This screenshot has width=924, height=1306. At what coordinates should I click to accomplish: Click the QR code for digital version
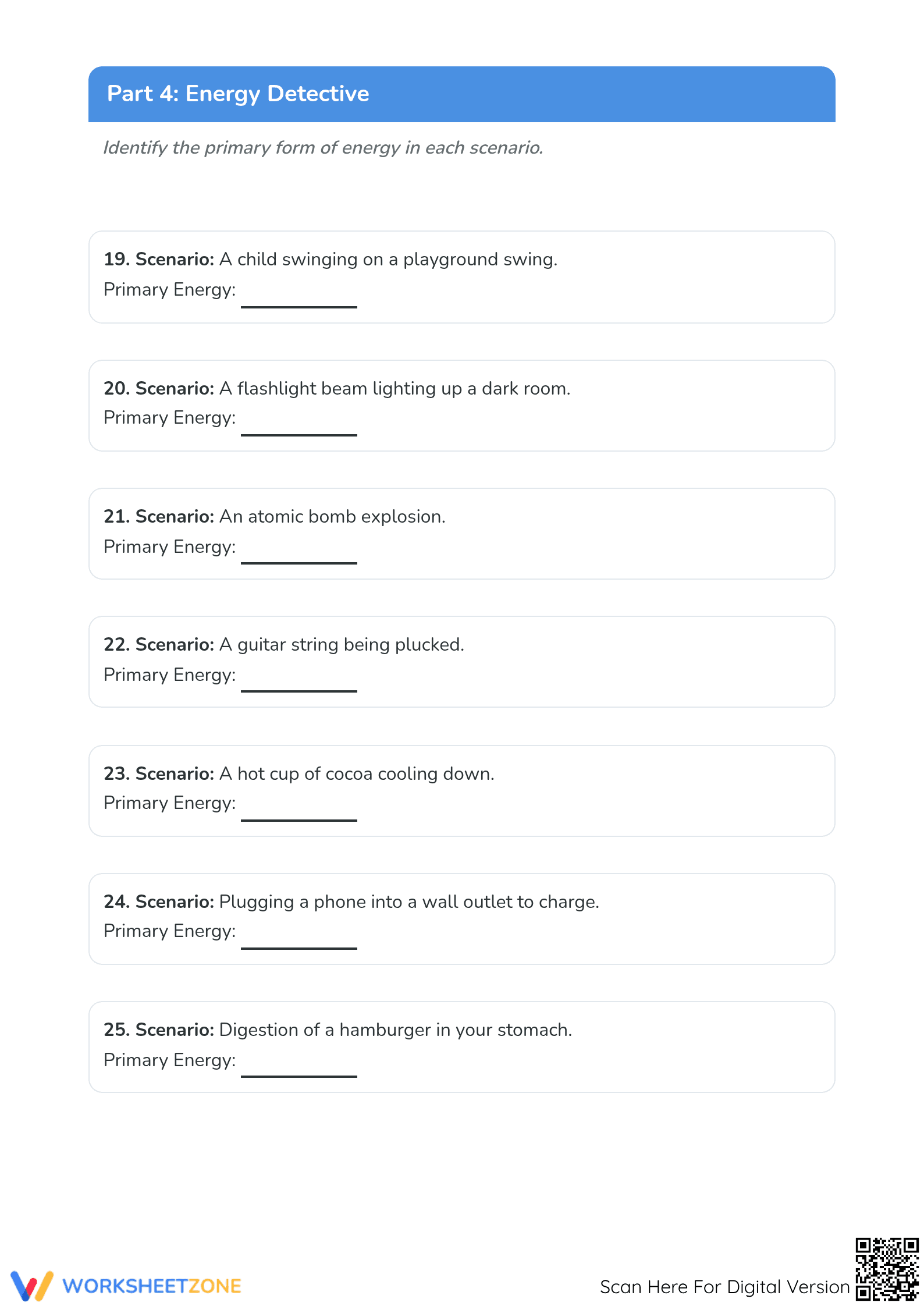(887, 1269)
